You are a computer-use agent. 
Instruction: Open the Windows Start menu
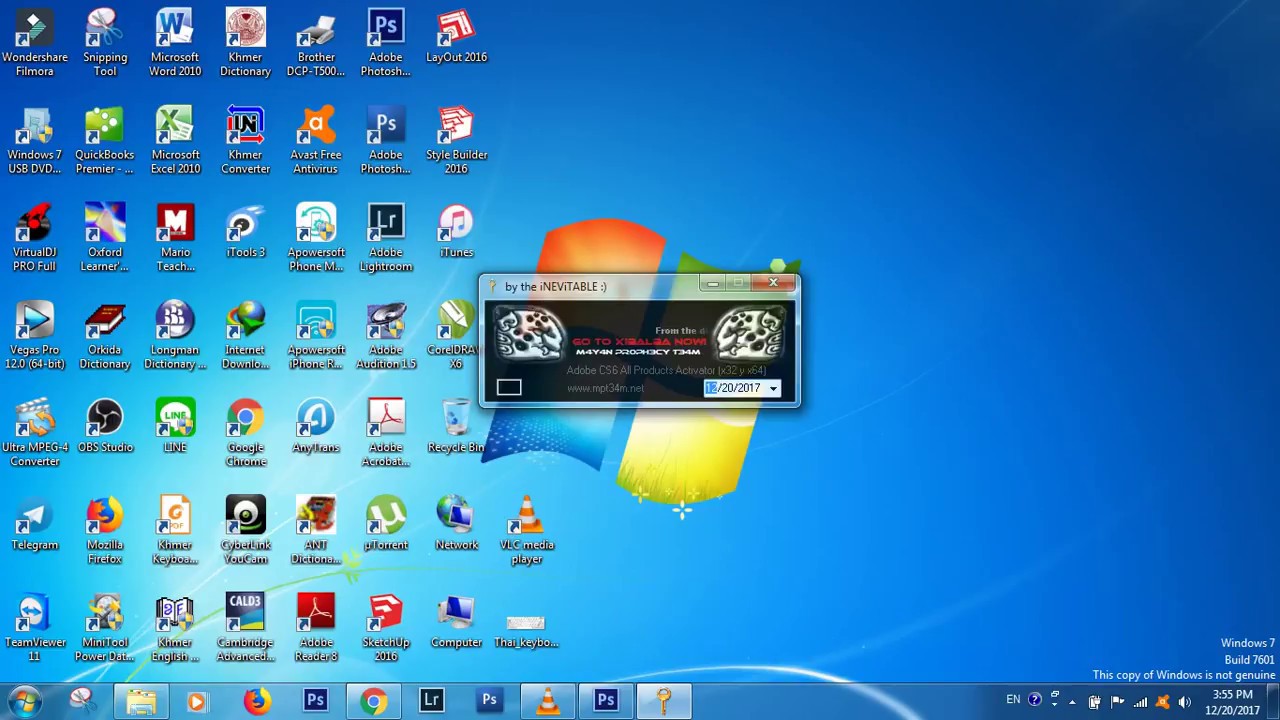pyautogui.click(x=24, y=701)
